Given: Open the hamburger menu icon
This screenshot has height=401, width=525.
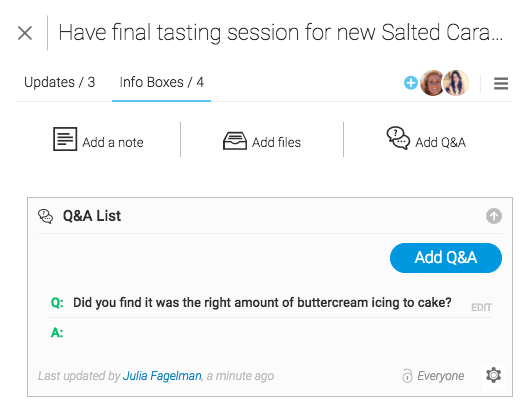Looking at the screenshot, I should tap(501, 83).
